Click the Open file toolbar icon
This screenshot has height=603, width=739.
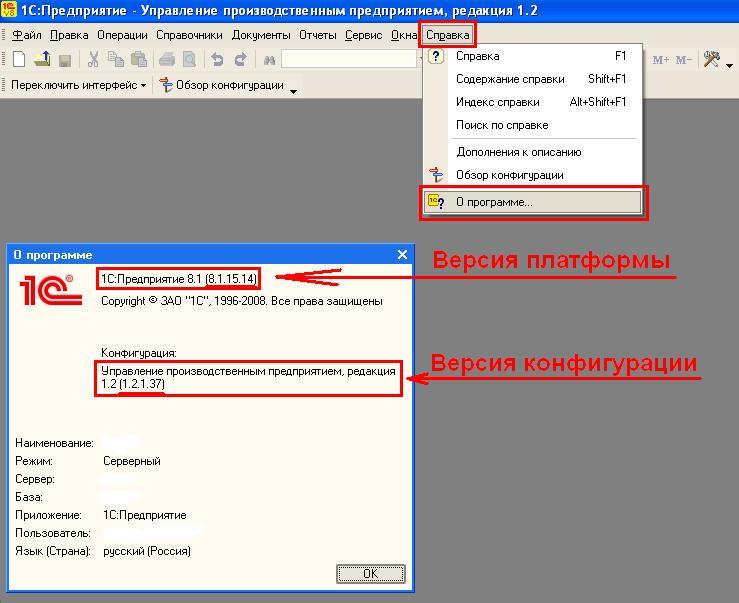coord(42,59)
